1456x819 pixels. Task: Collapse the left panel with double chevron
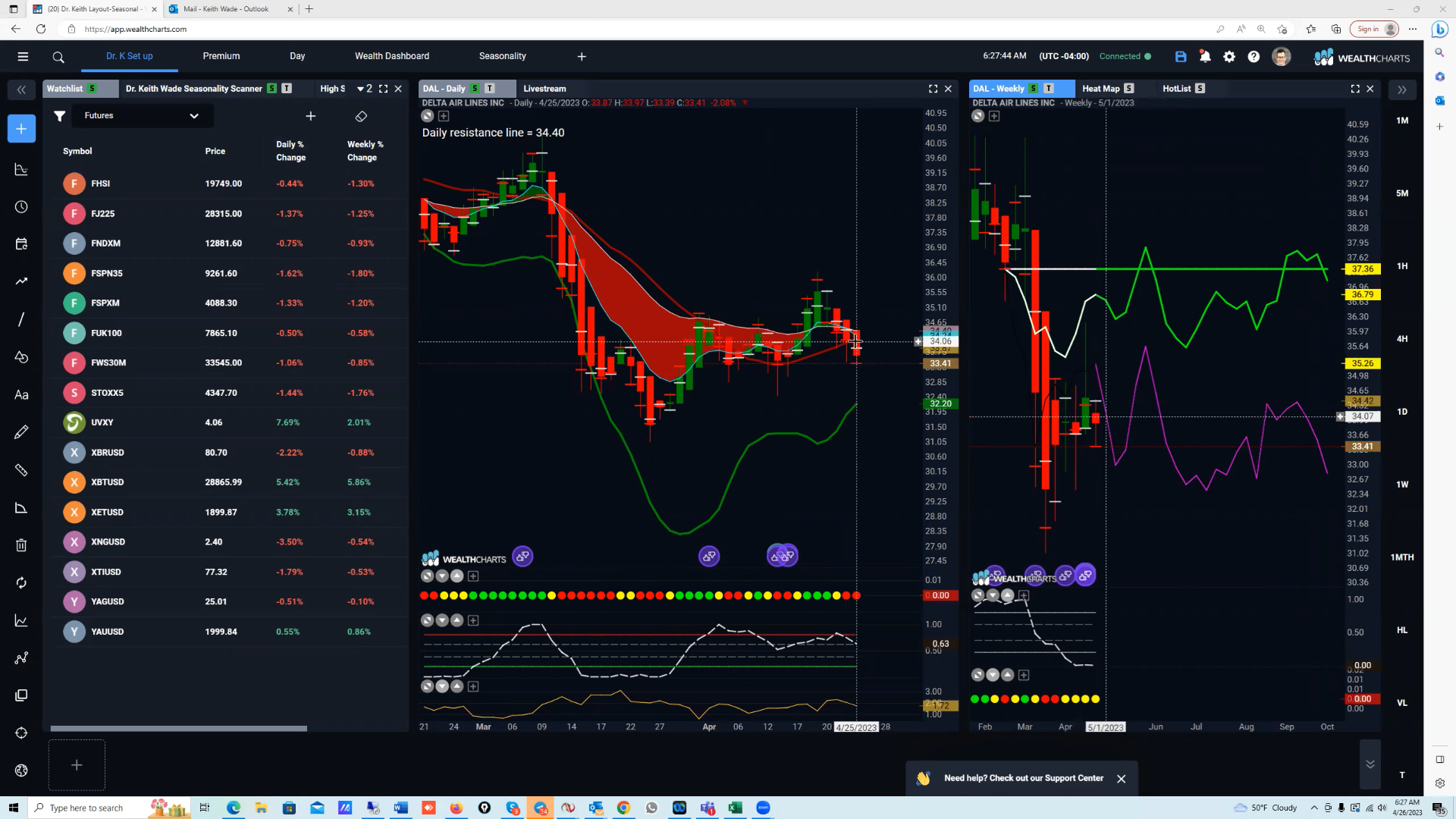(21, 89)
